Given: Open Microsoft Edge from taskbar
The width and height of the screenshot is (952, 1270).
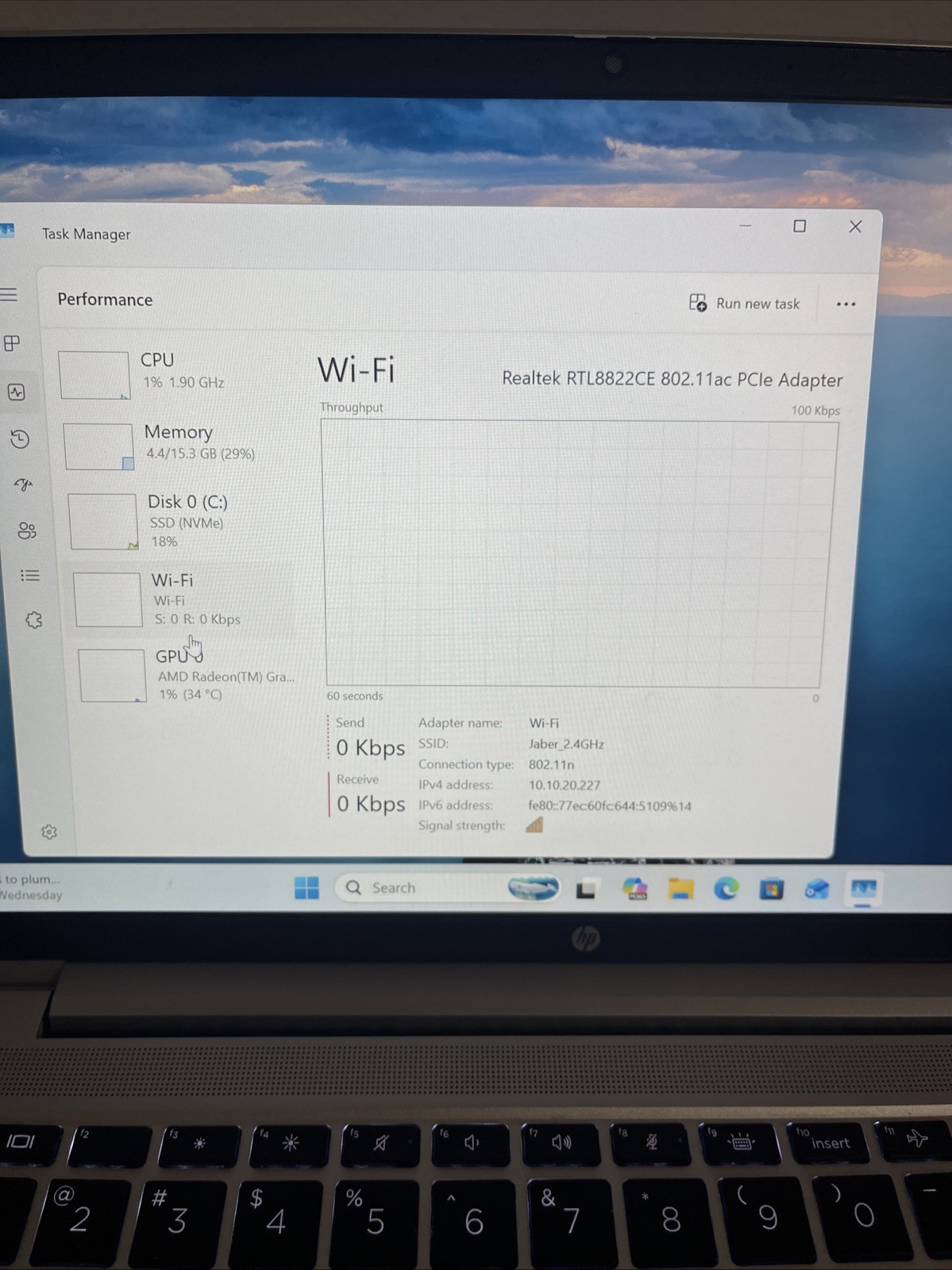Looking at the screenshot, I should [x=726, y=889].
